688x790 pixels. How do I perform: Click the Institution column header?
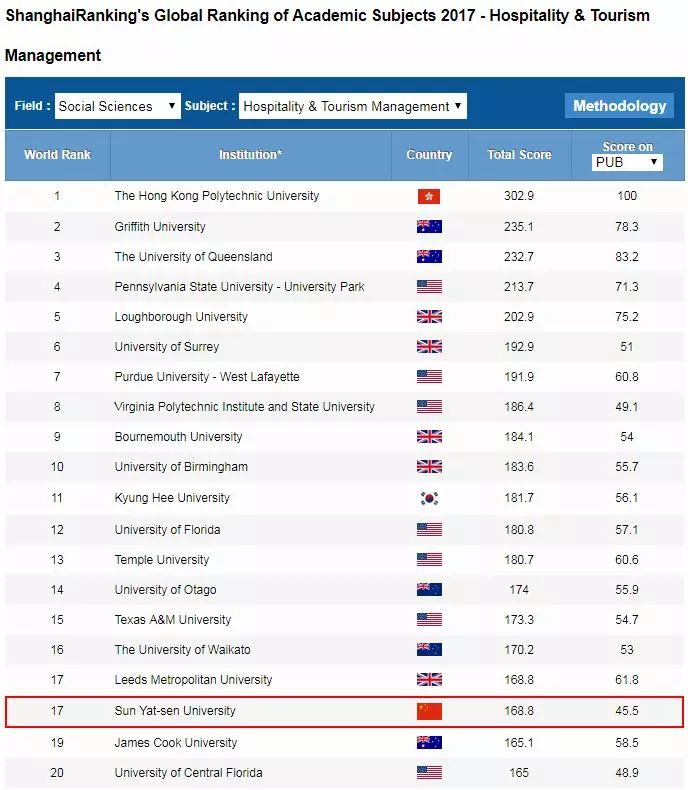click(x=250, y=155)
